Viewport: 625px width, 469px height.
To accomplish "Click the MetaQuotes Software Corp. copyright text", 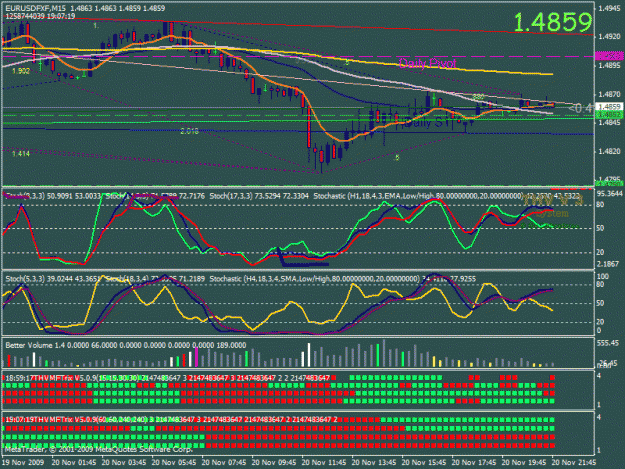I will coord(98,449).
